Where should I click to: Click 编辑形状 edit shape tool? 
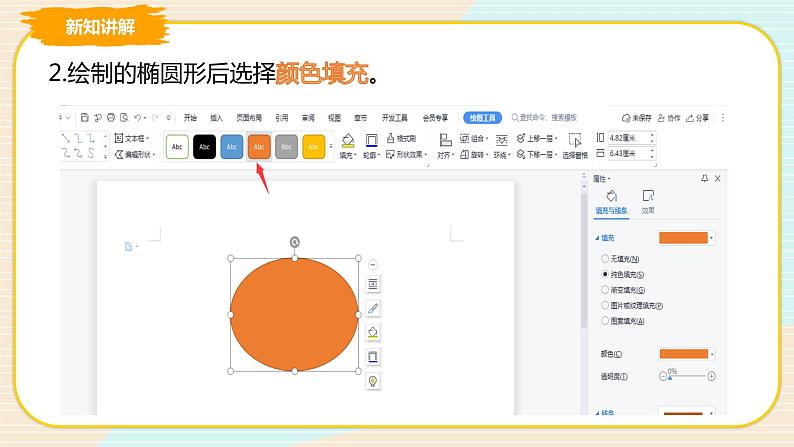coord(135,154)
